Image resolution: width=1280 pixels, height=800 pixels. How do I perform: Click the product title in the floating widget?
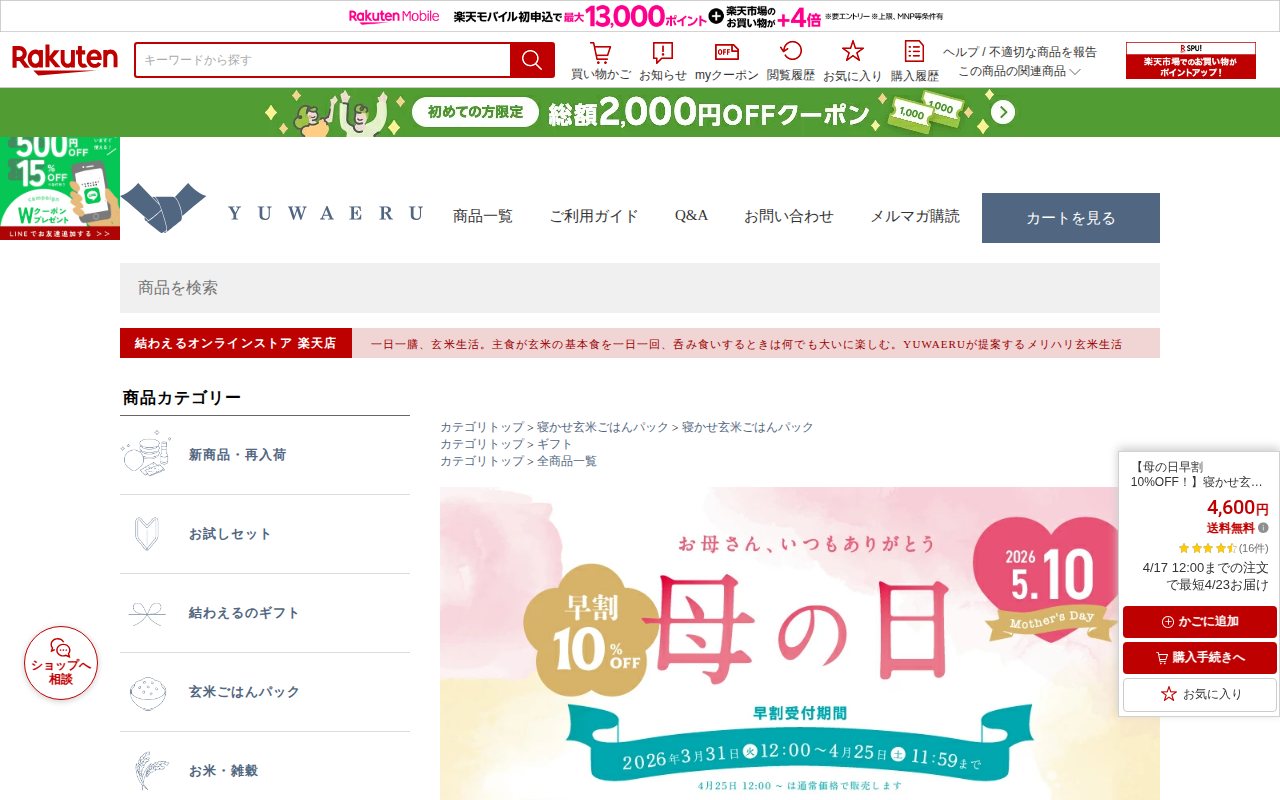click(x=1197, y=474)
